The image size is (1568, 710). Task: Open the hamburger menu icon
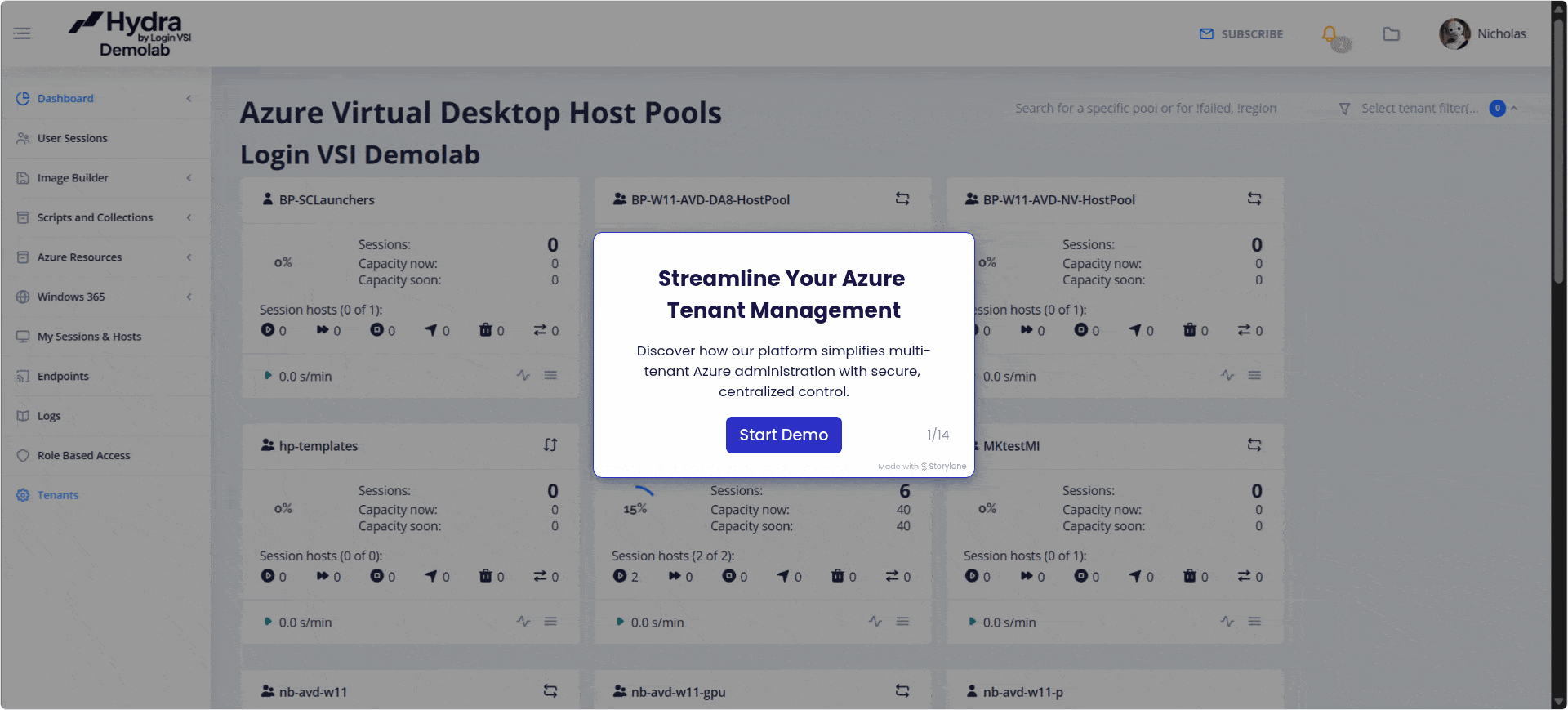click(x=22, y=33)
